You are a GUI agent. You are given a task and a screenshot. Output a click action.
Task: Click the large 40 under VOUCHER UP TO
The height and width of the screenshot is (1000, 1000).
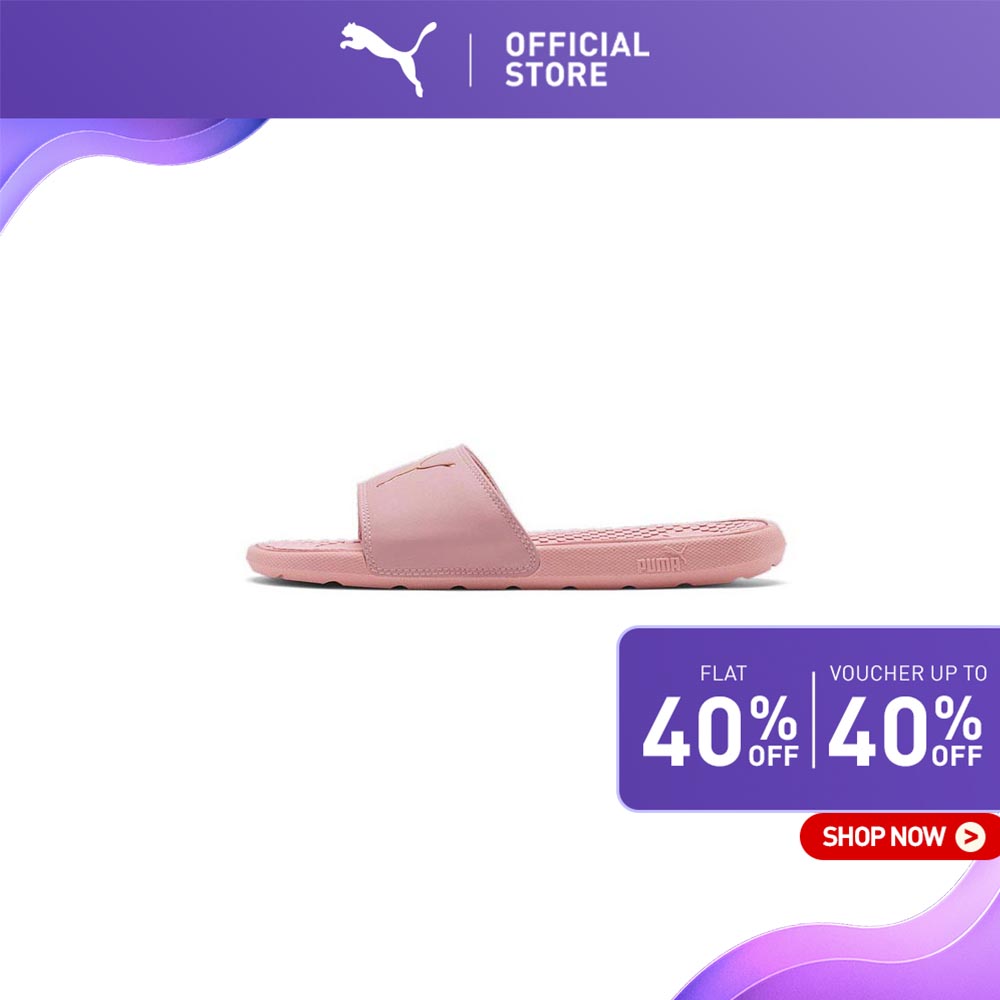pos(878,731)
